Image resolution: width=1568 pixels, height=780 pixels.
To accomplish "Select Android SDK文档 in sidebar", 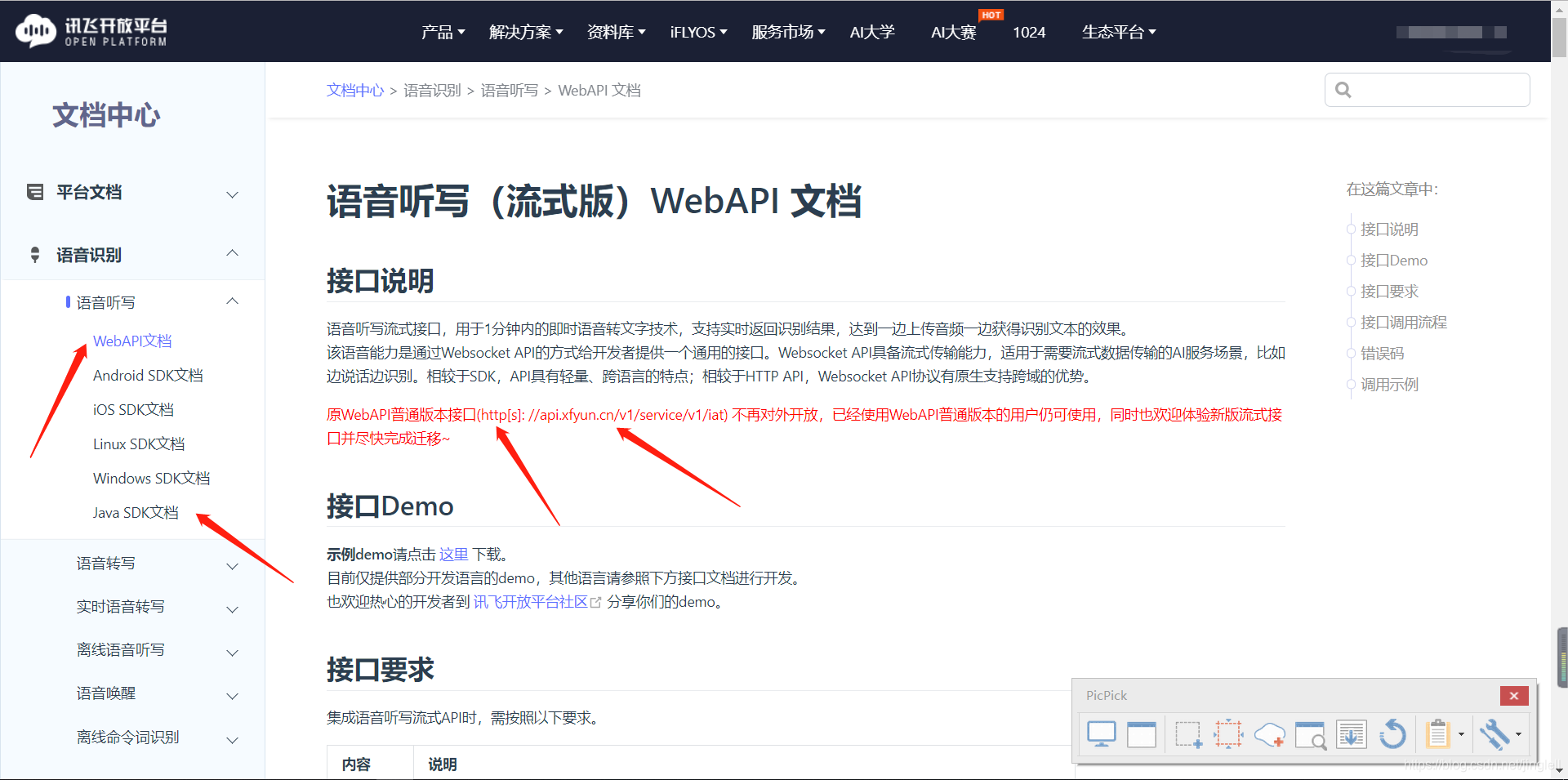I will pos(148,375).
